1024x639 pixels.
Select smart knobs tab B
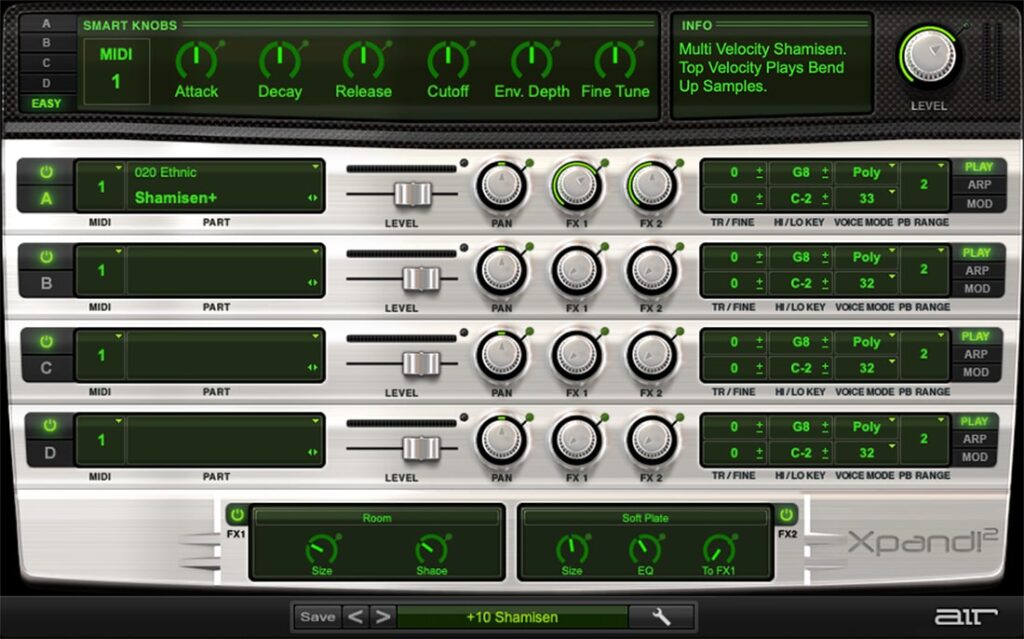(x=46, y=43)
